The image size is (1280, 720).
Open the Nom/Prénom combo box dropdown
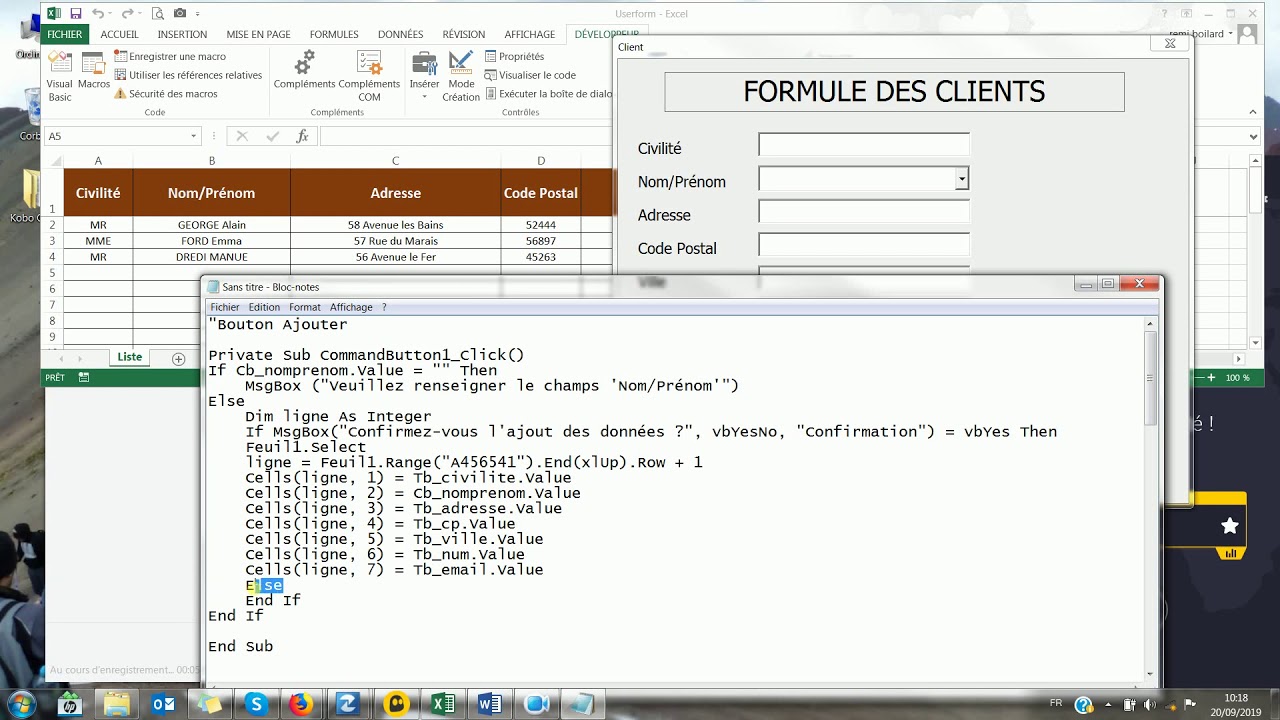click(961, 179)
